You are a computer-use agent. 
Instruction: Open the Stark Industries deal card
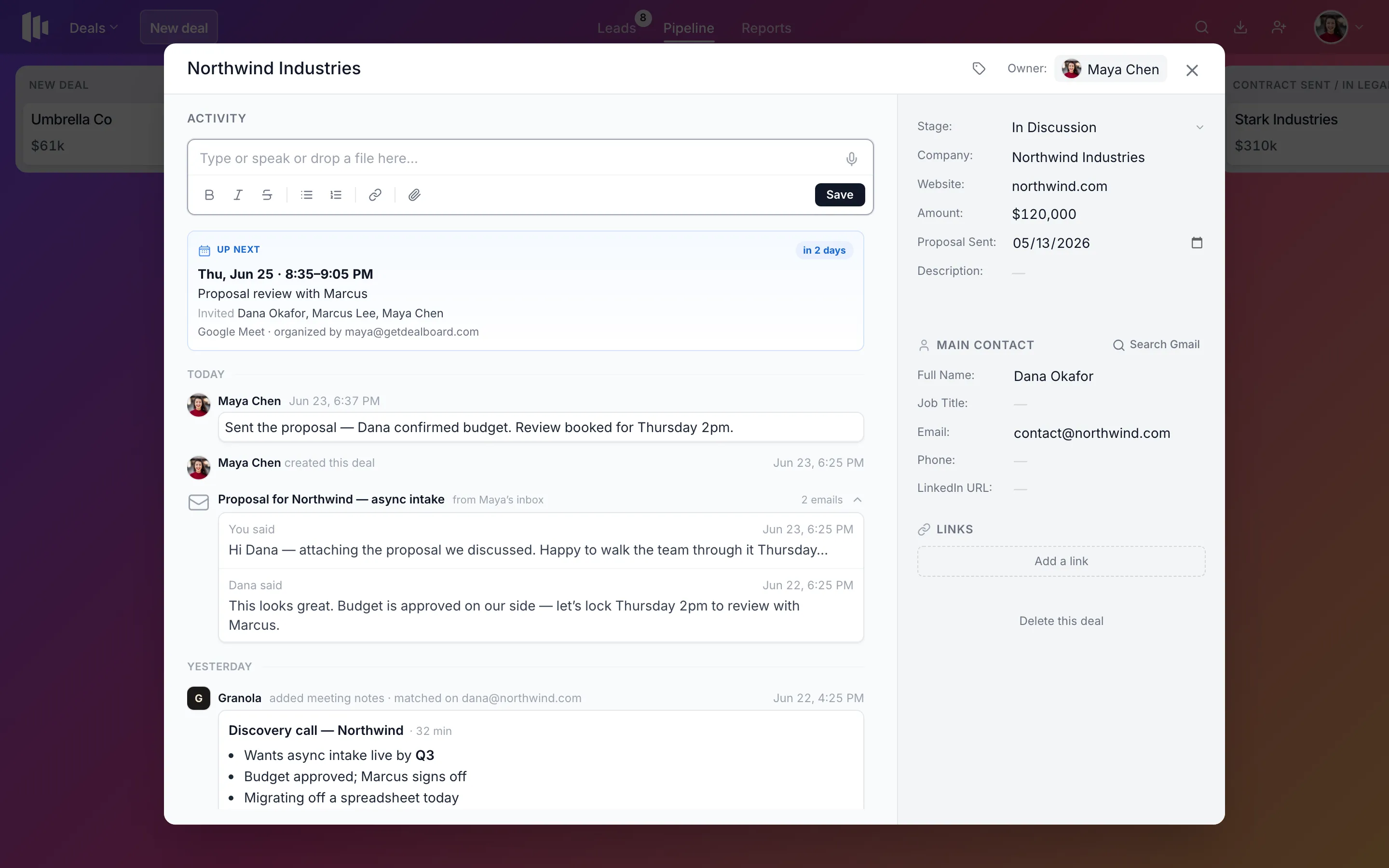click(x=1307, y=133)
